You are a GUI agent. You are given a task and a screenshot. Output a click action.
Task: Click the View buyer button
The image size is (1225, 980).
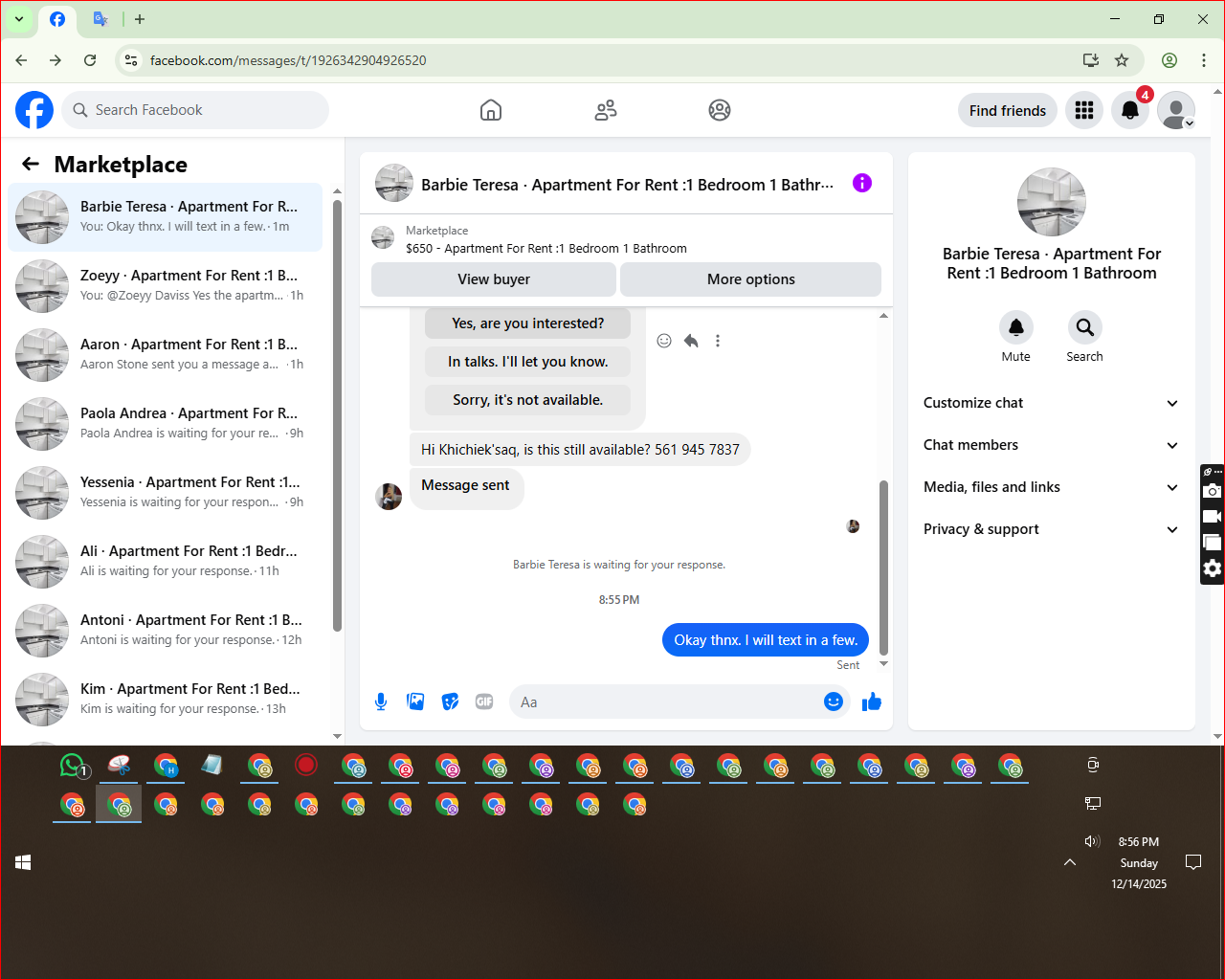tap(494, 279)
